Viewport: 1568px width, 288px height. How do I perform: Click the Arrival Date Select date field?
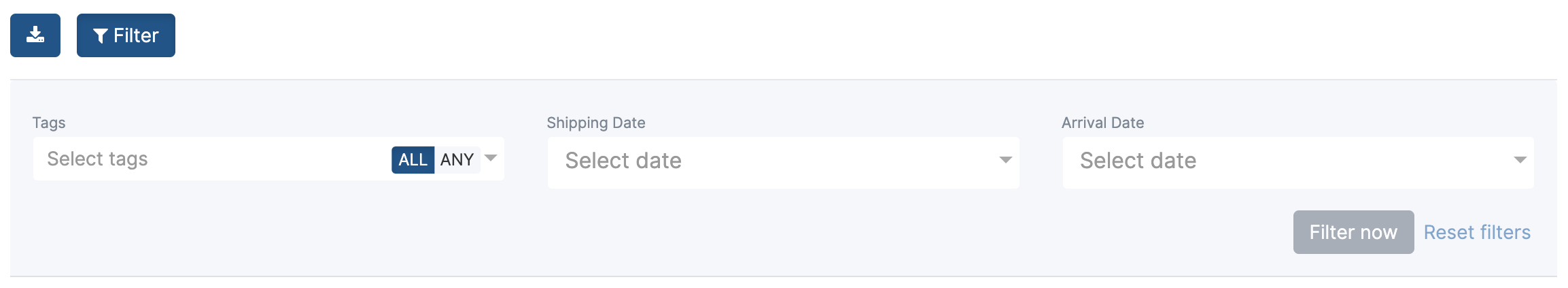[x=1298, y=162]
